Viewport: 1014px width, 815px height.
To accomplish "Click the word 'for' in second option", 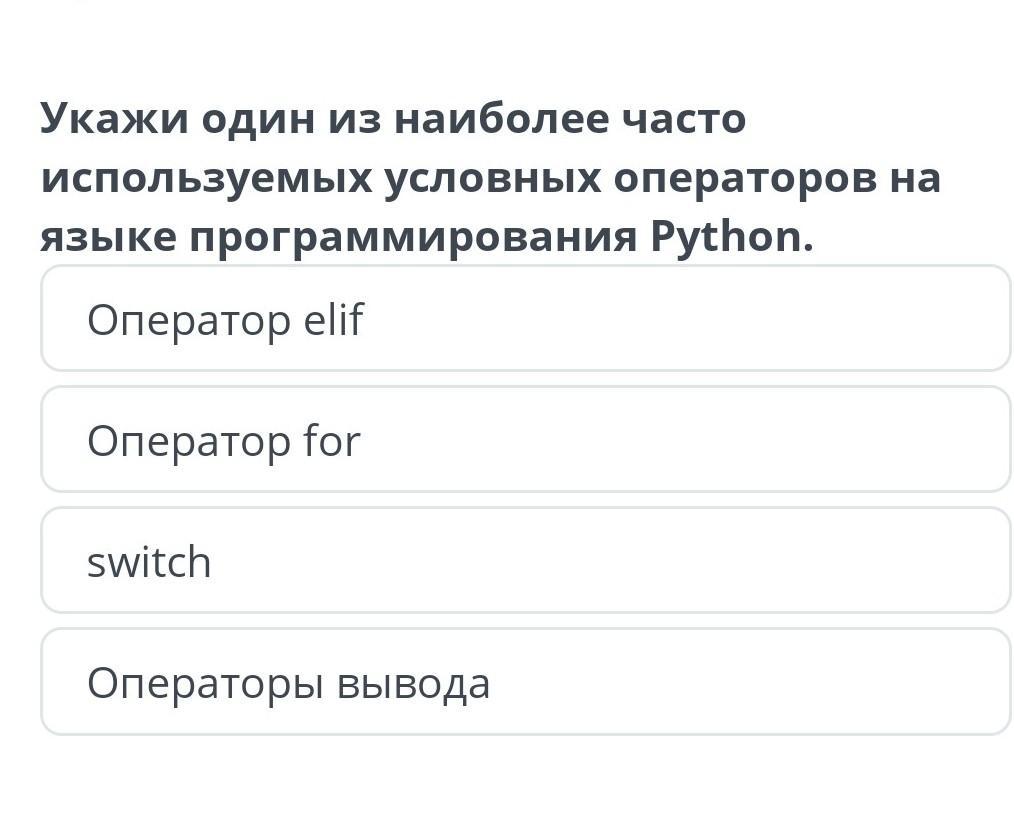I will (x=332, y=440).
